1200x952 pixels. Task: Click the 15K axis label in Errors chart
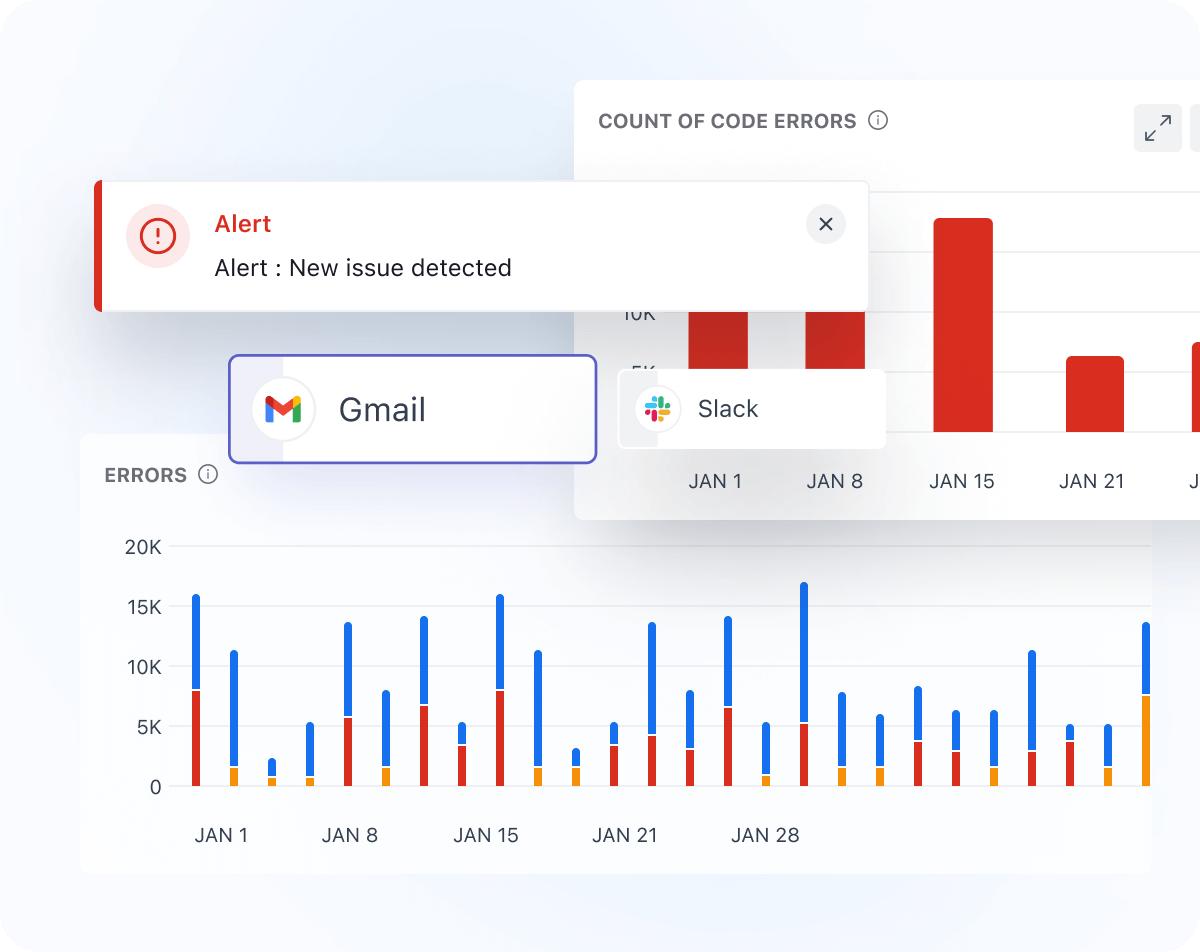142,607
